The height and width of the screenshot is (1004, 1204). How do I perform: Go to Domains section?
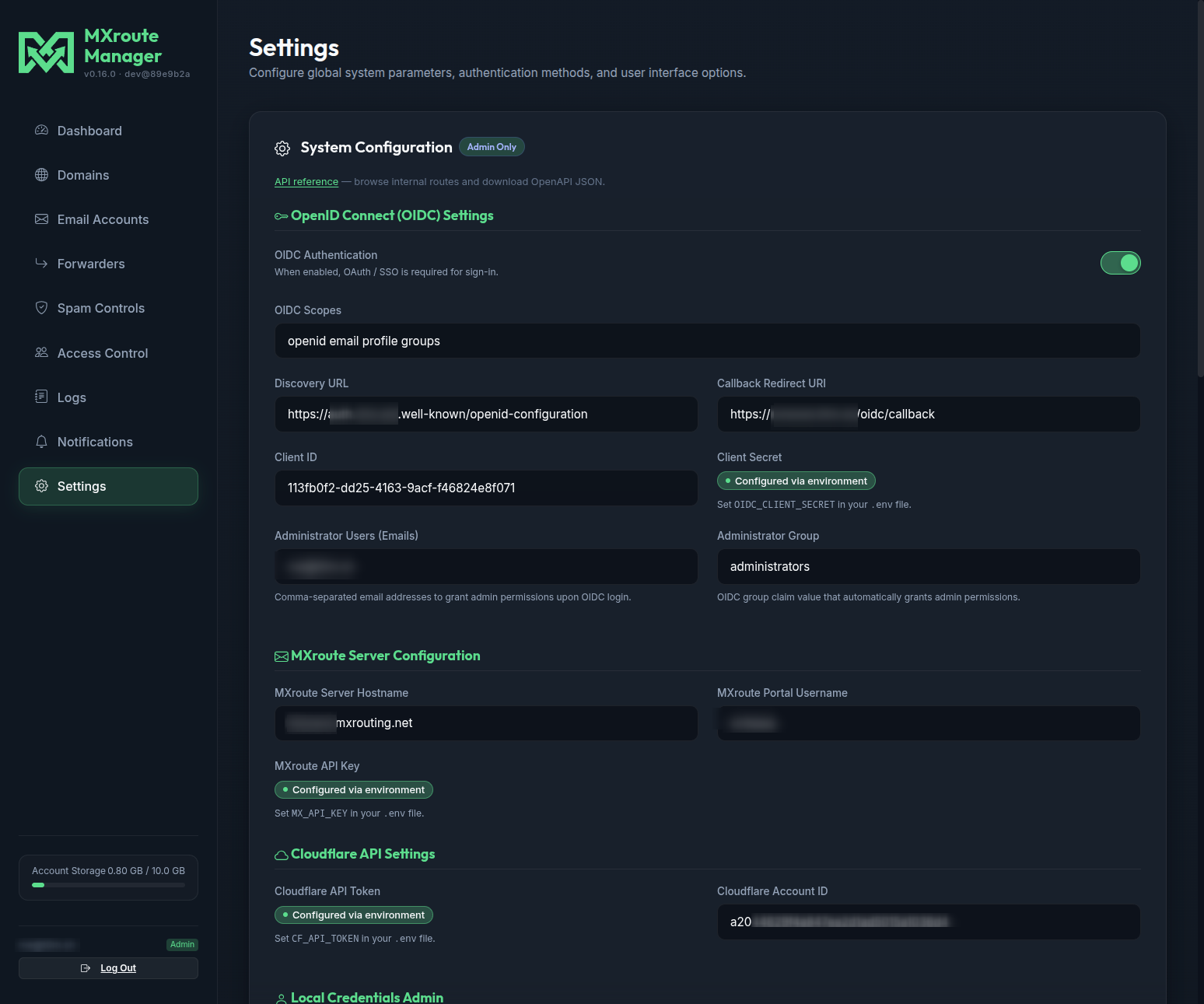[108, 175]
